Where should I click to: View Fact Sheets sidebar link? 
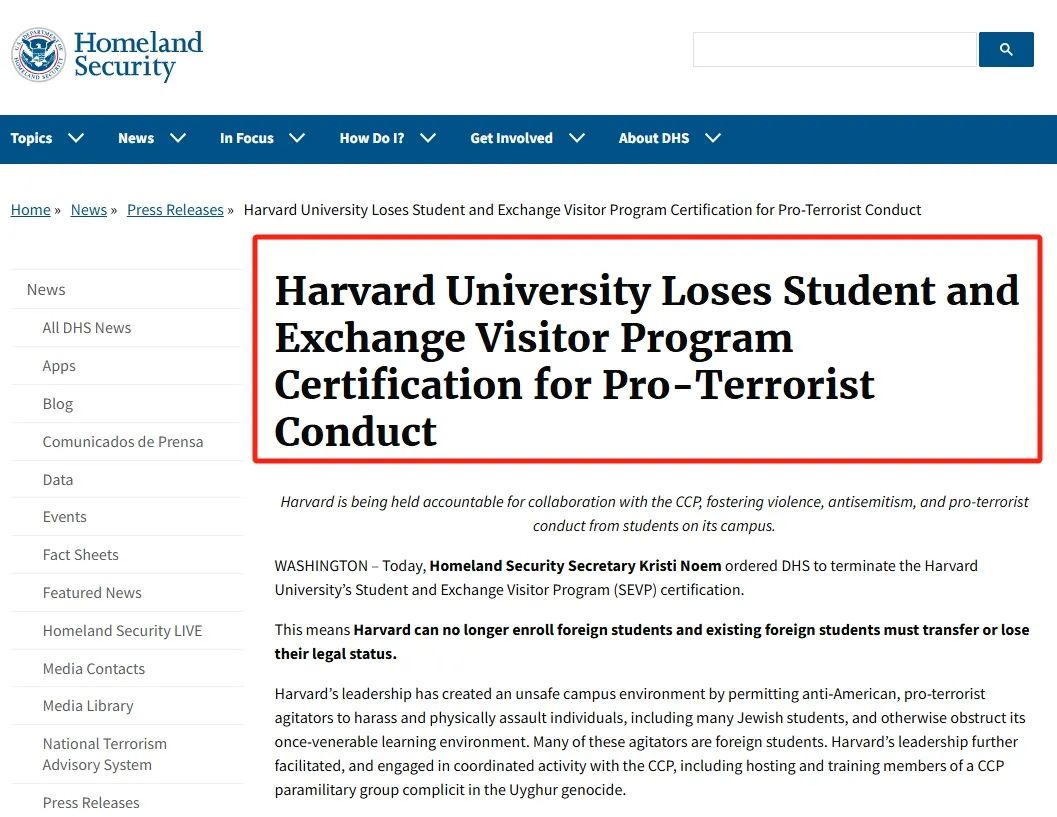(x=81, y=554)
